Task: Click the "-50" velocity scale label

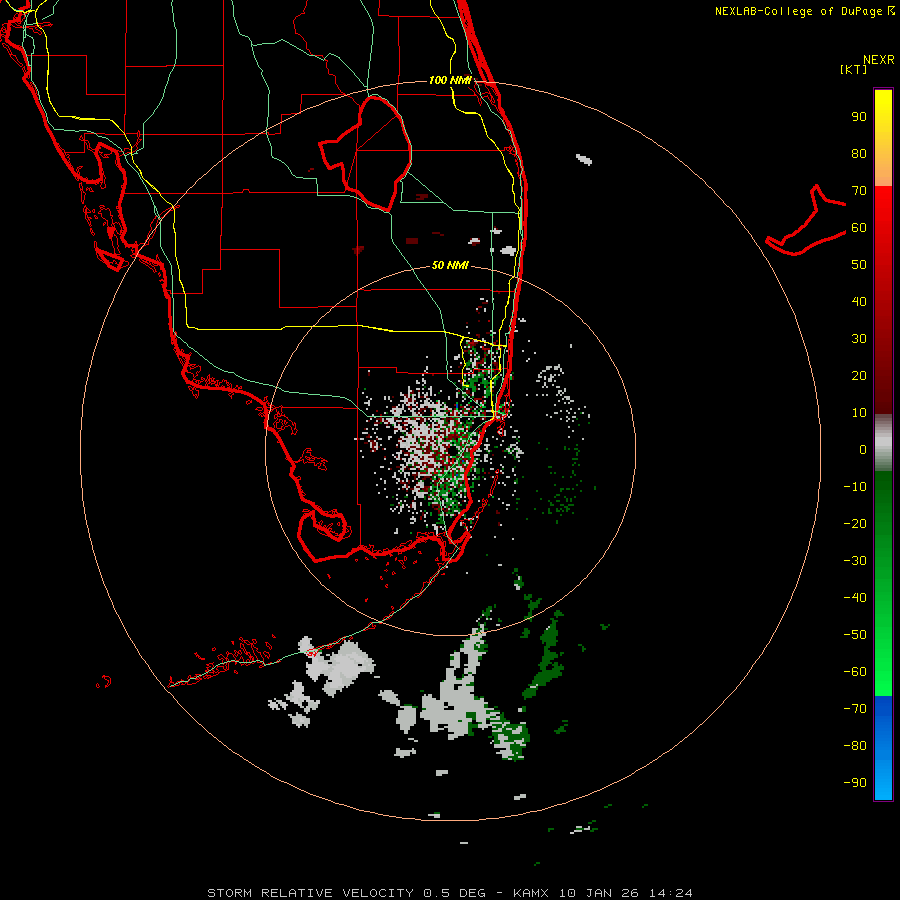Action: click(x=855, y=635)
